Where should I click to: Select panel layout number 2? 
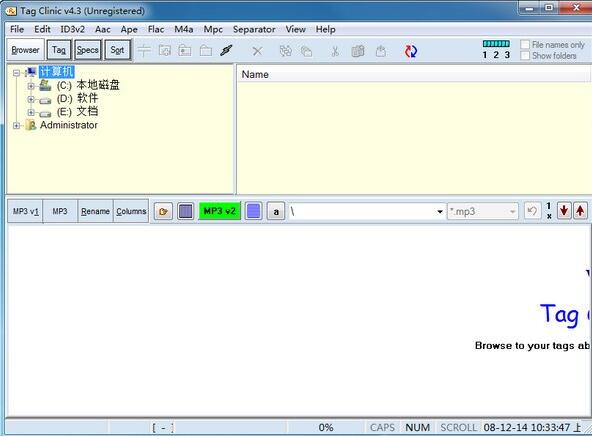tap(496, 55)
